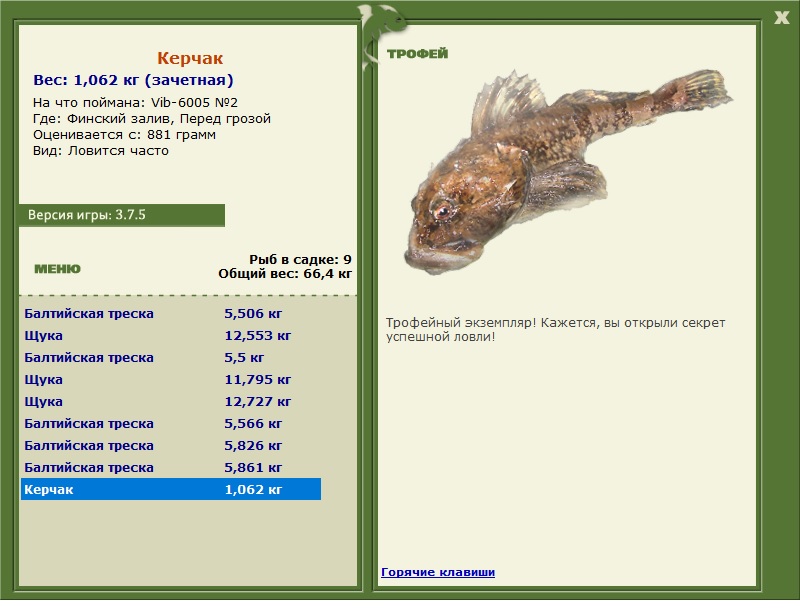Click the Общий вес: 66,4 кг total
Viewport: 800px width, 614px height.
285,274
